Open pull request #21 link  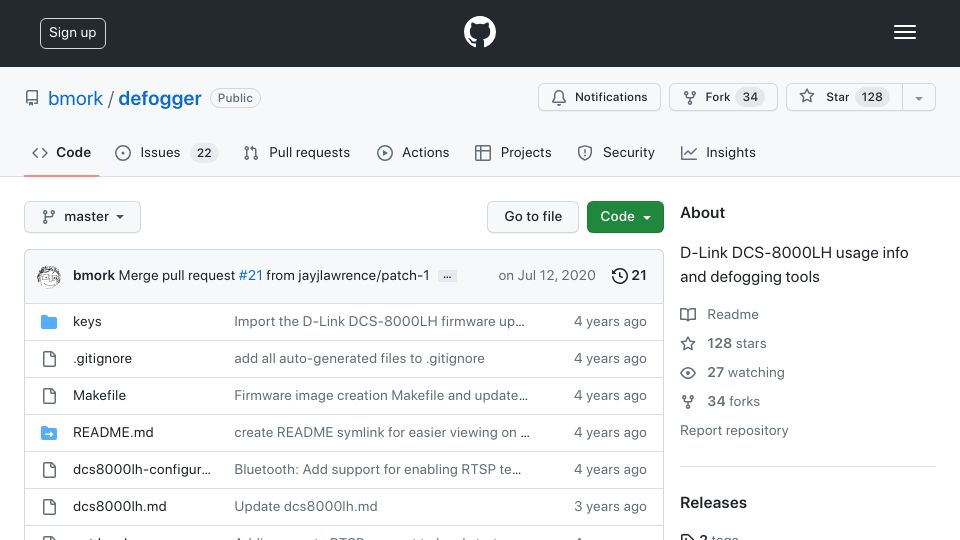250,276
